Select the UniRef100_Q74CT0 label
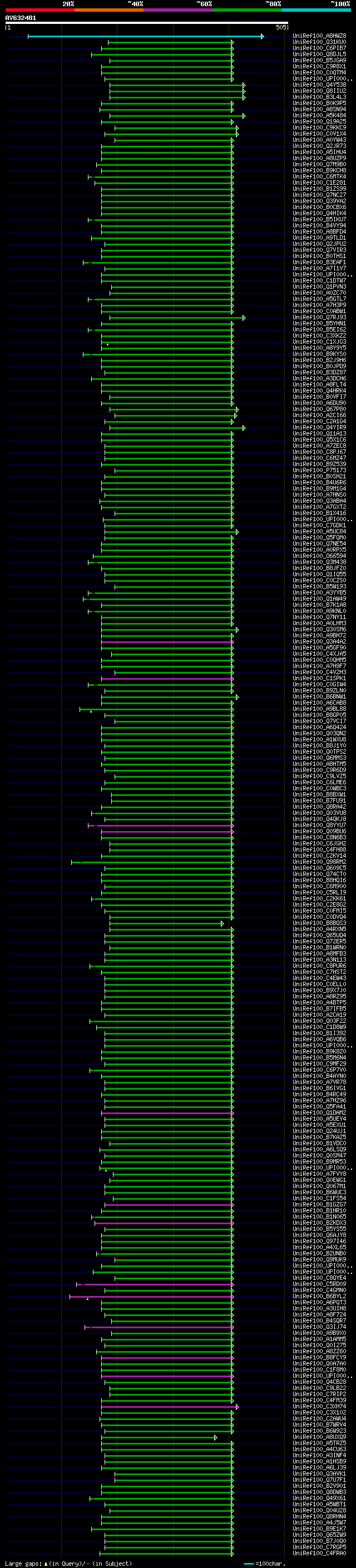This screenshot has width=356, height=1568. 319,874
